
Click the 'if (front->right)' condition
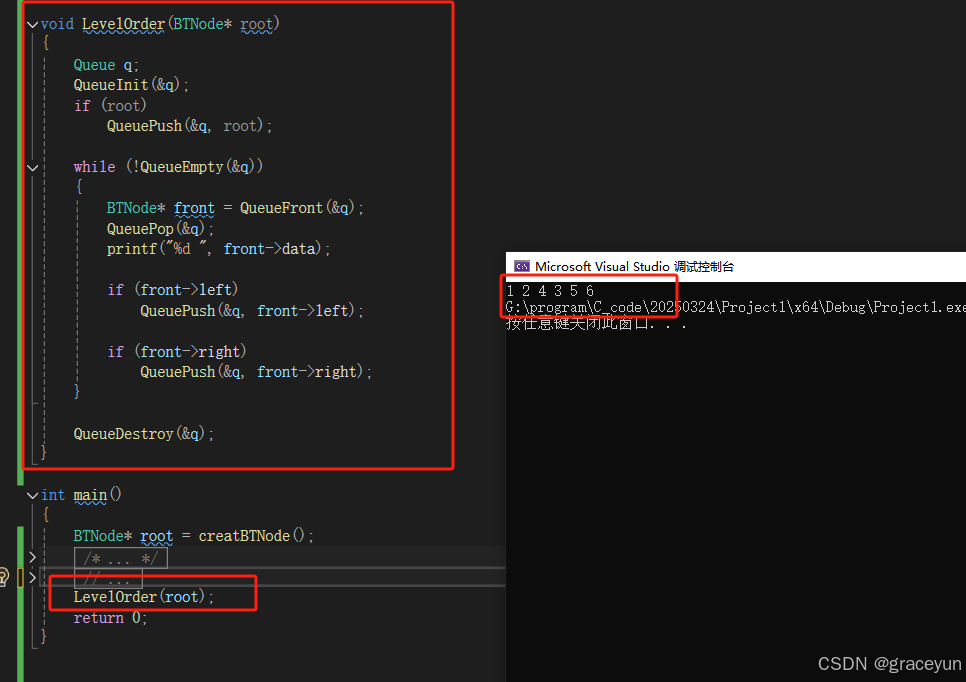tap(177, 351)
